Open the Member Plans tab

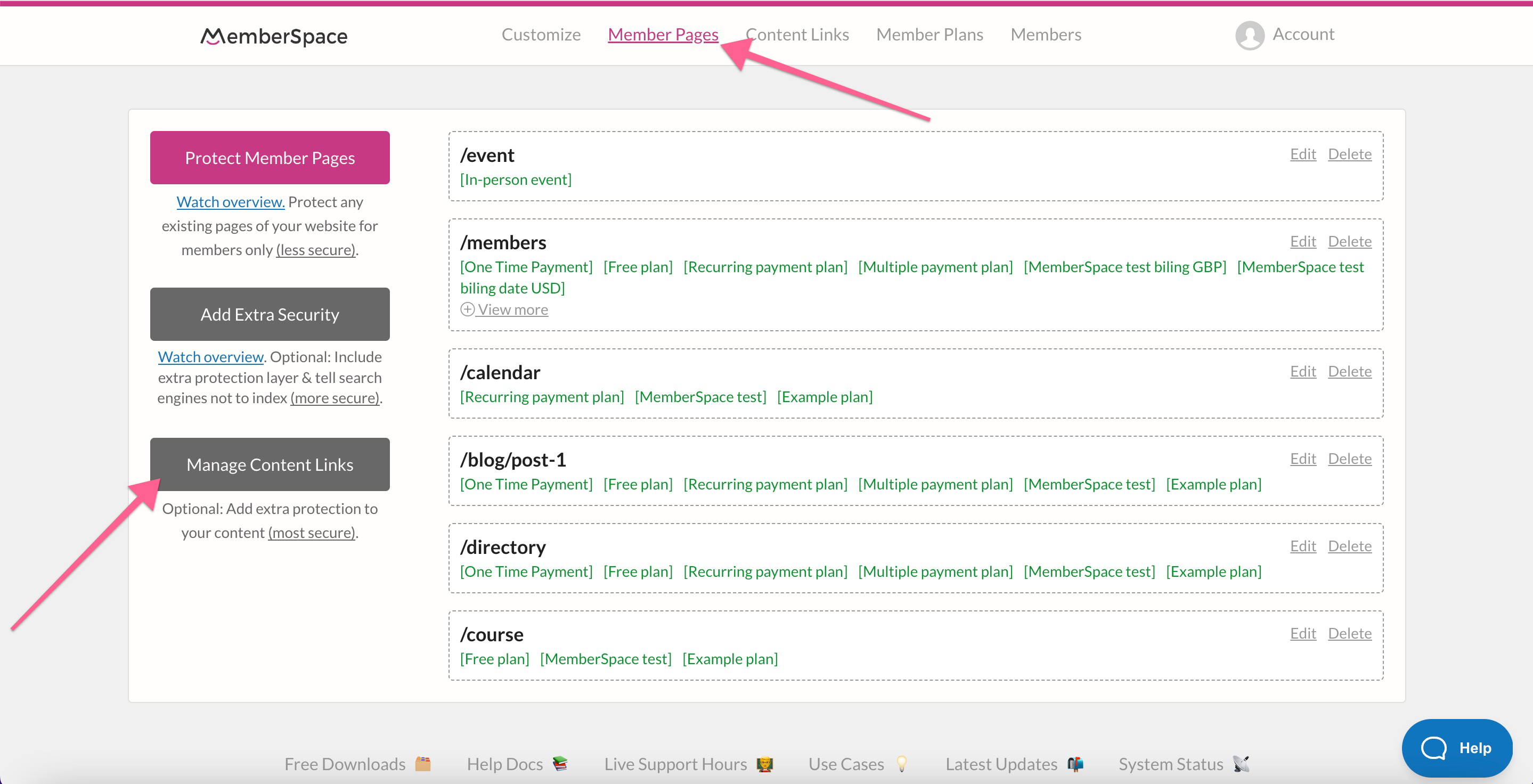tap(929, 35)
